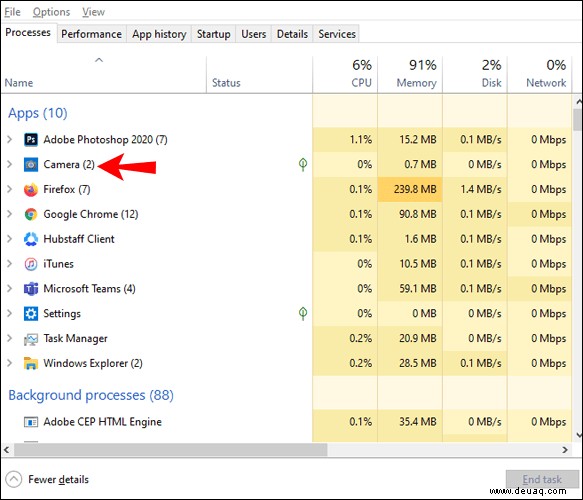Click the vertical scrollbar down arrow

[578, 434]
